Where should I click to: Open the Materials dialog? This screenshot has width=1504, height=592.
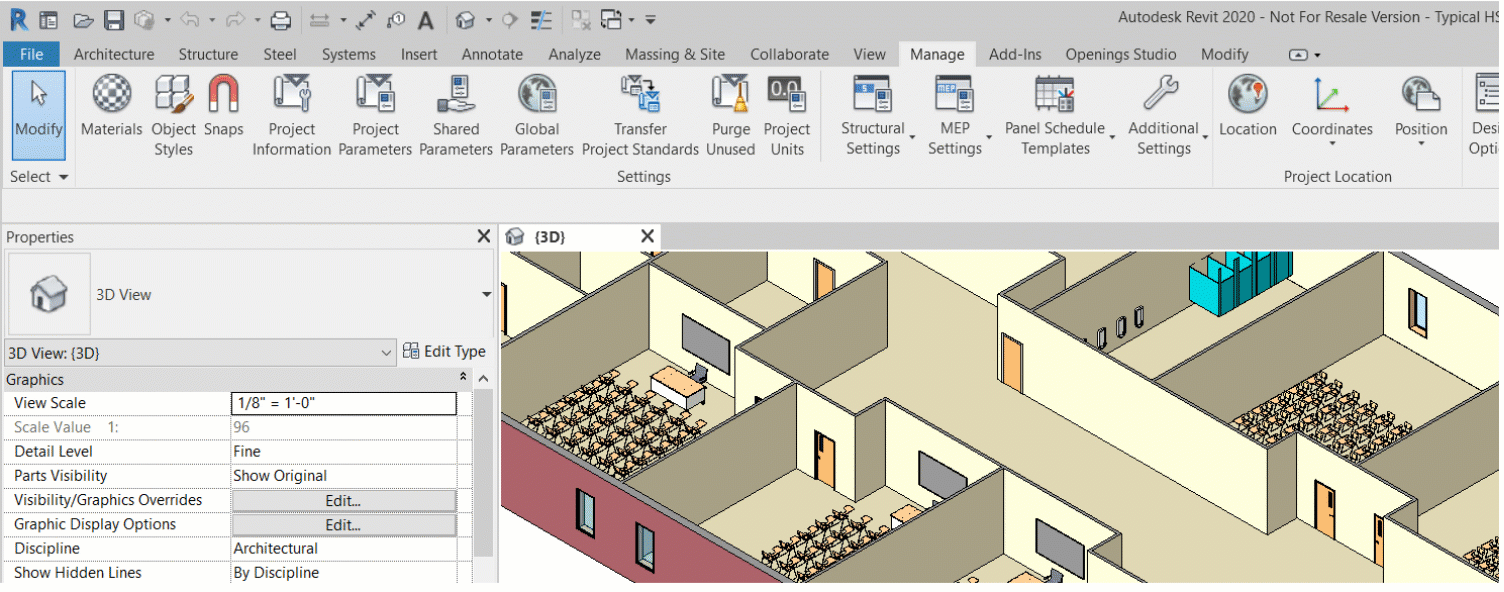coord(111,104)
